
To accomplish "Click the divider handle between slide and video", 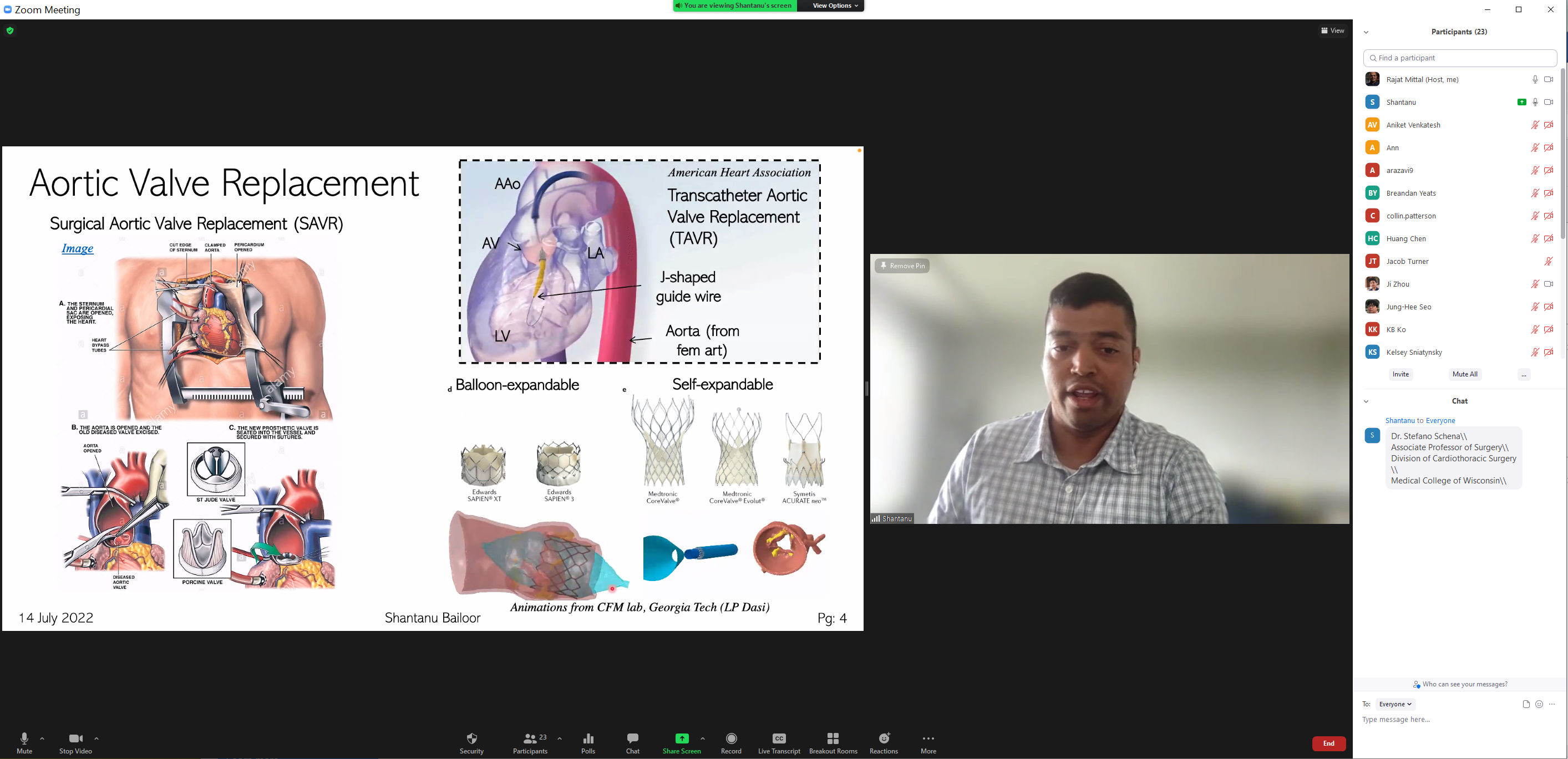I will point(867,388).
